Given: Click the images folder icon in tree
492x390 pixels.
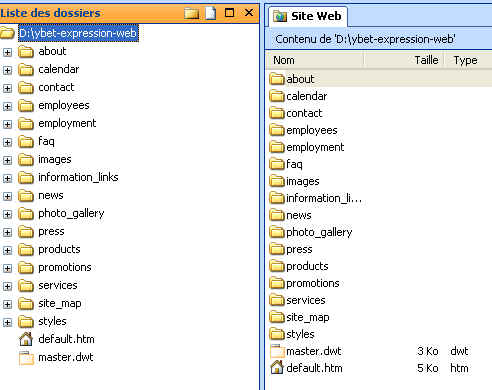Looking at the screenshot, I should [x=26, y=160].
